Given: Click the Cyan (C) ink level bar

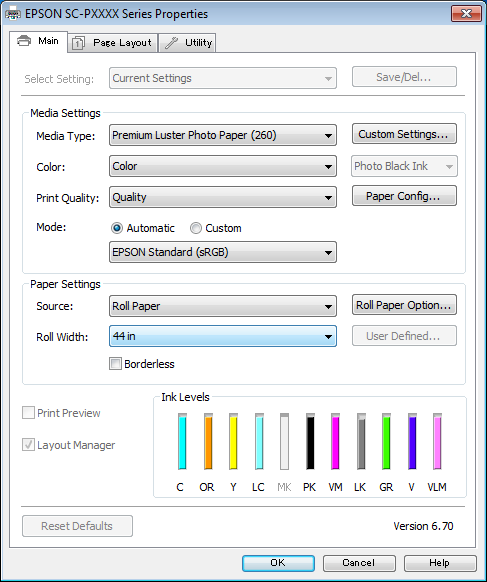Looking at the screenshot, I should [182, 441].
